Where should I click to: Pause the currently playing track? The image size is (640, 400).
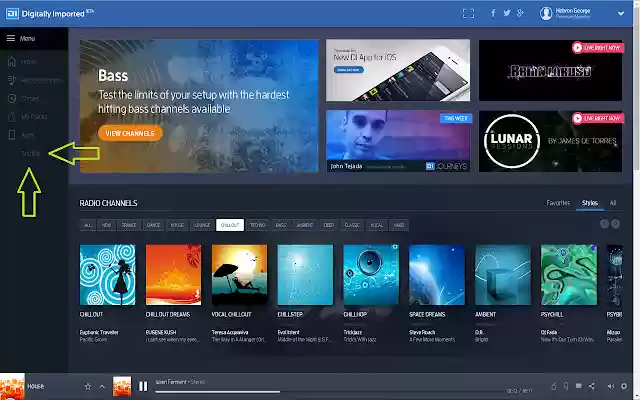click(x=143, y=386)
